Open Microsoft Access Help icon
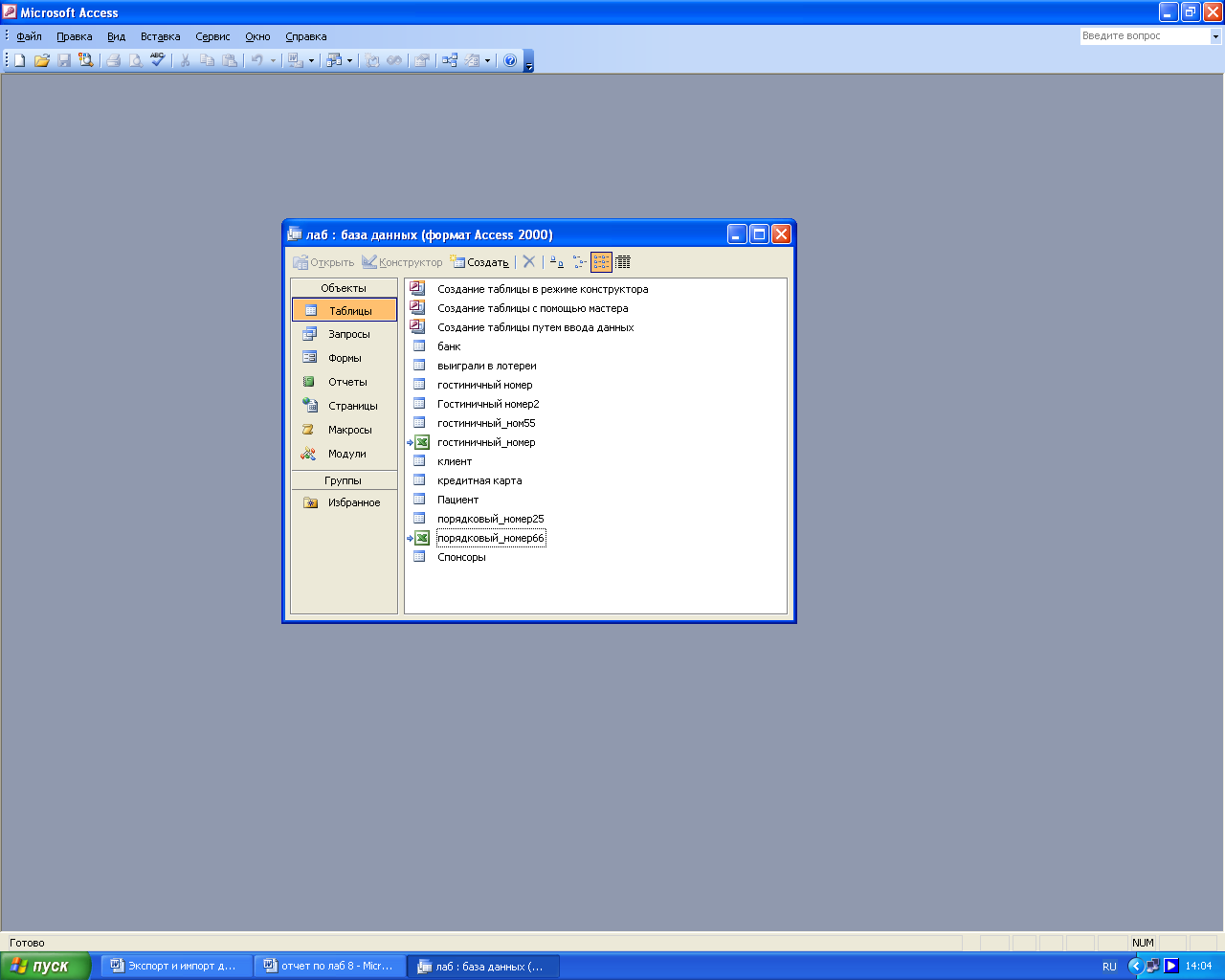The width and height of the screenshot is (1225, 980). click(510, 60)
